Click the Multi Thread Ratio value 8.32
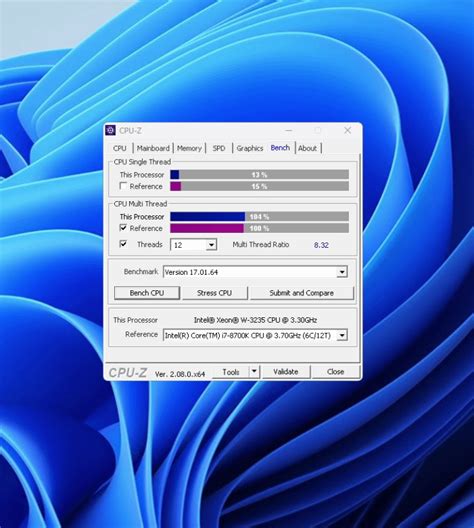The image size is (474, 528). (x=321, y=245)
